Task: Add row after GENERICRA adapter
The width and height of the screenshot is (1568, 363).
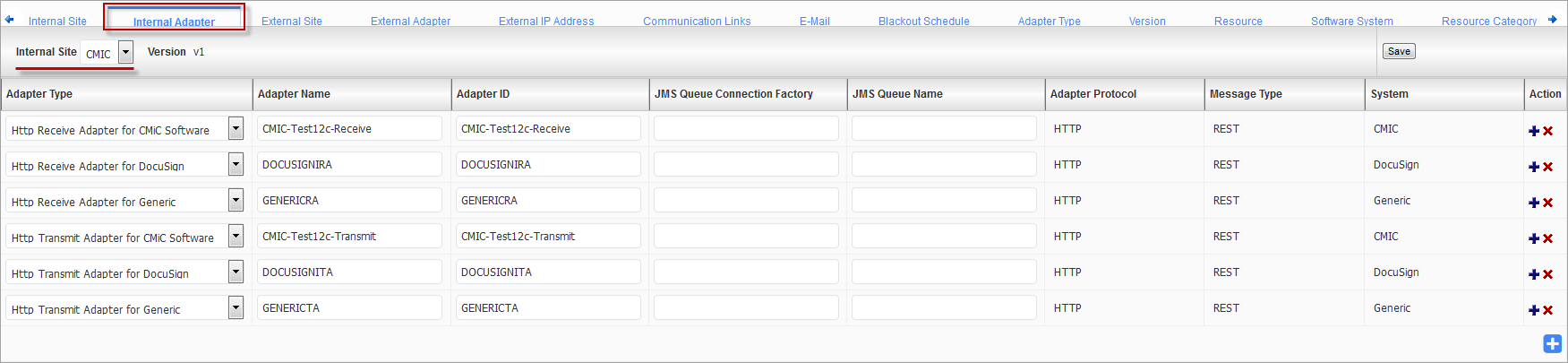Action: 1534,203
